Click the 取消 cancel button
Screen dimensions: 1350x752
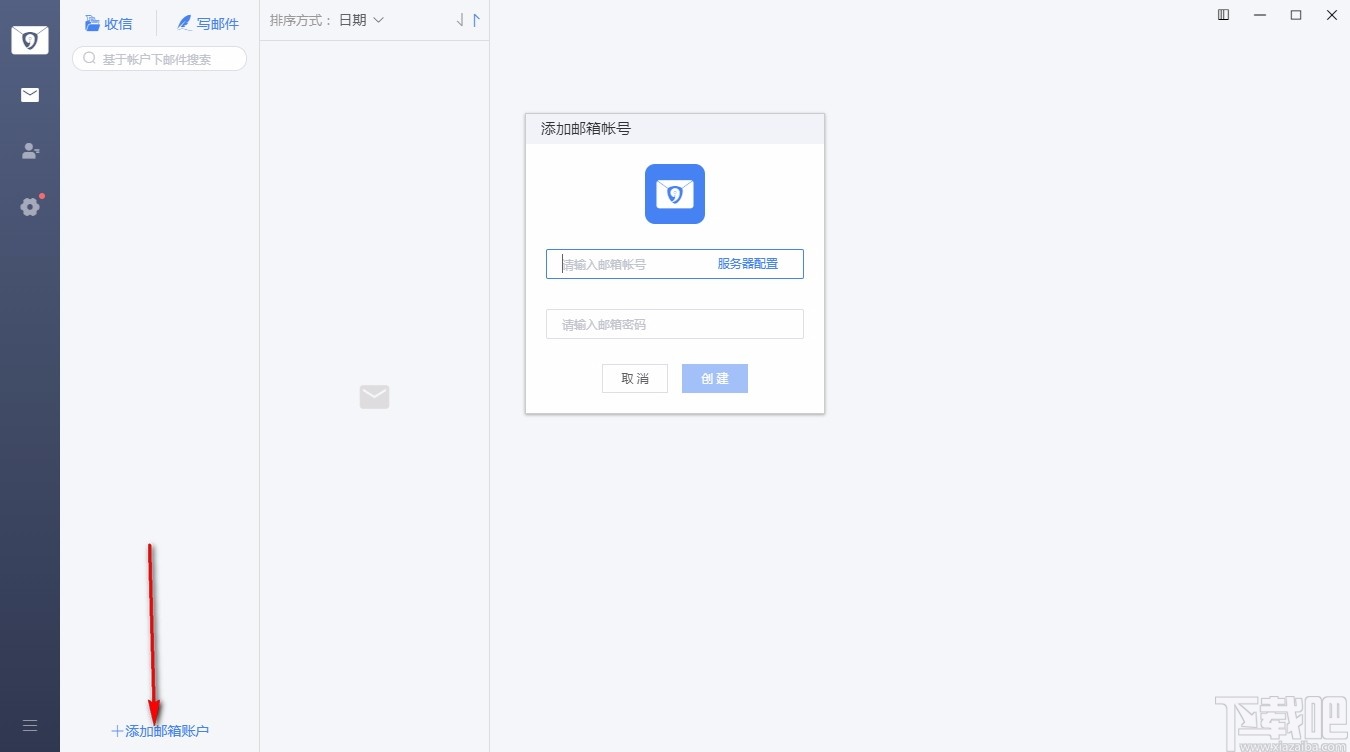tap(635, 378)
